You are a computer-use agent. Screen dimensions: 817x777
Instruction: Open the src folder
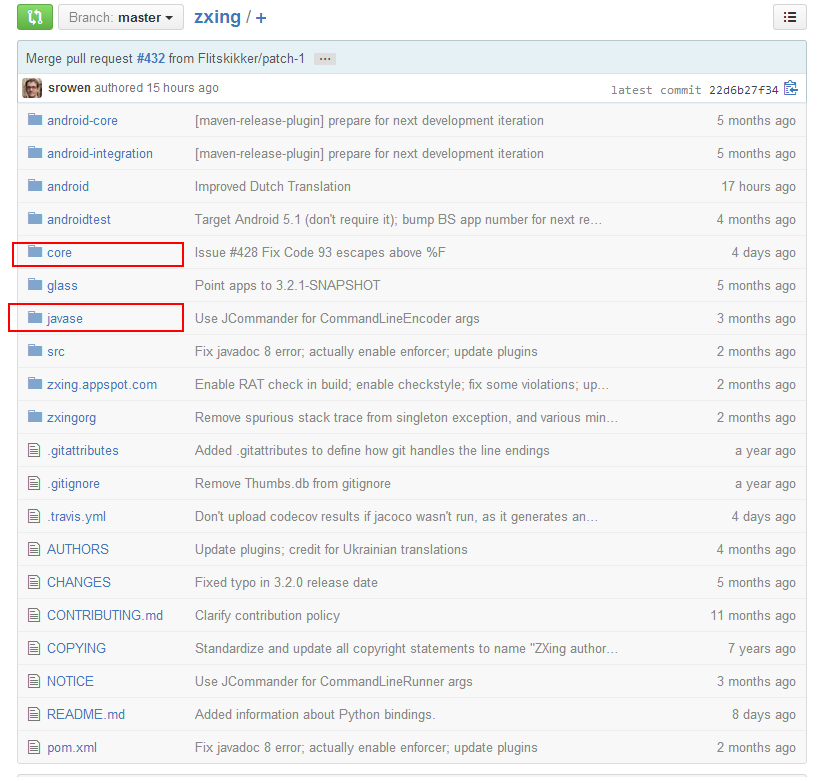tap(56, 352)
